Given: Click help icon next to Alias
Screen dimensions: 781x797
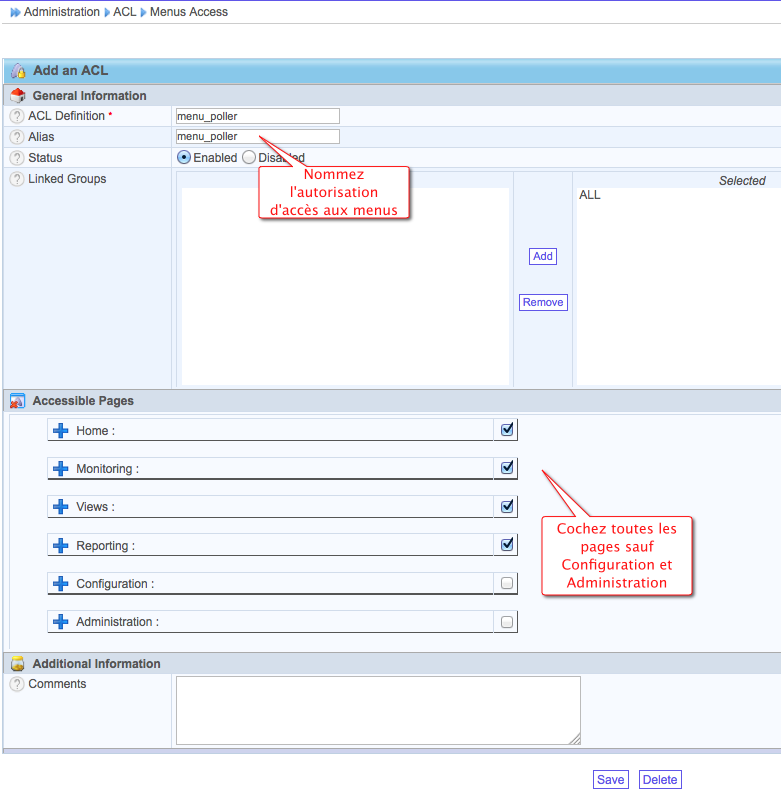Looking at the screenshot, I should [x=17, y=137].
